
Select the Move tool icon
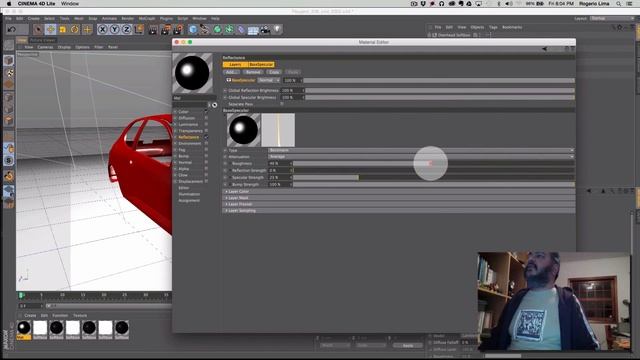[x=51, y=29]
